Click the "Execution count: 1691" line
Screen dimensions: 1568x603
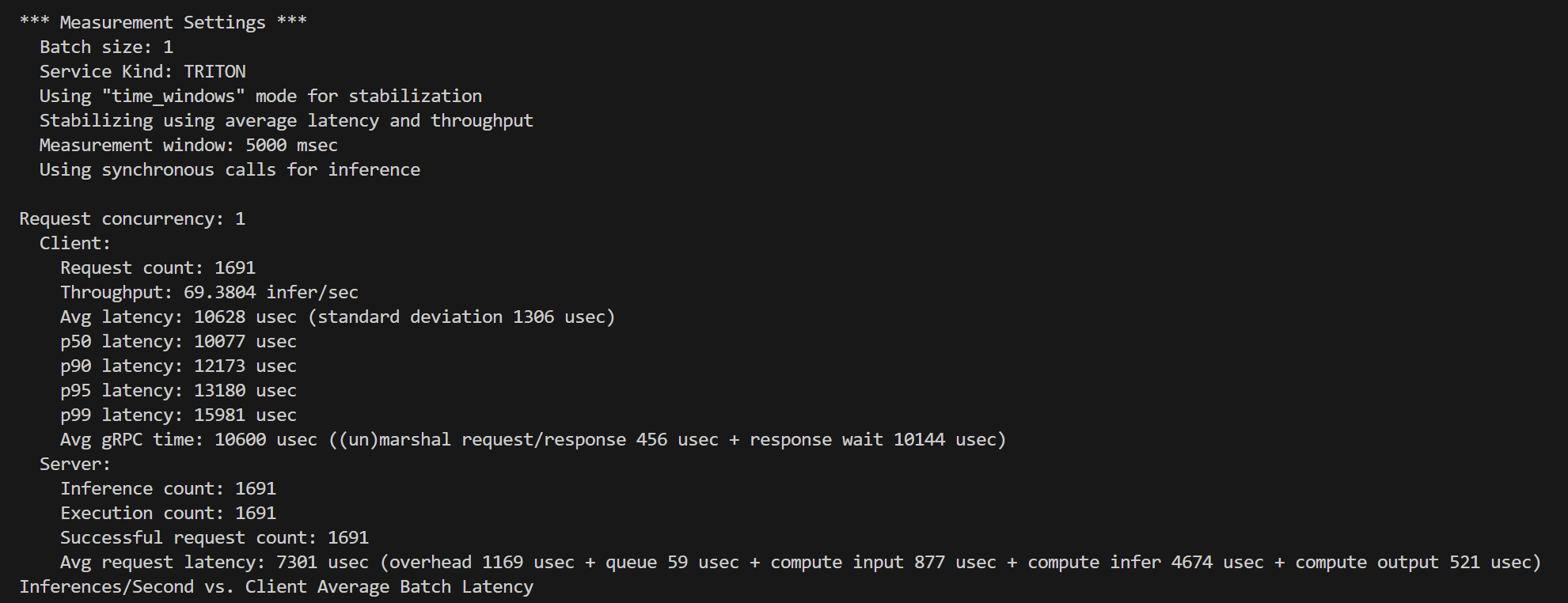tap(168, 513)
